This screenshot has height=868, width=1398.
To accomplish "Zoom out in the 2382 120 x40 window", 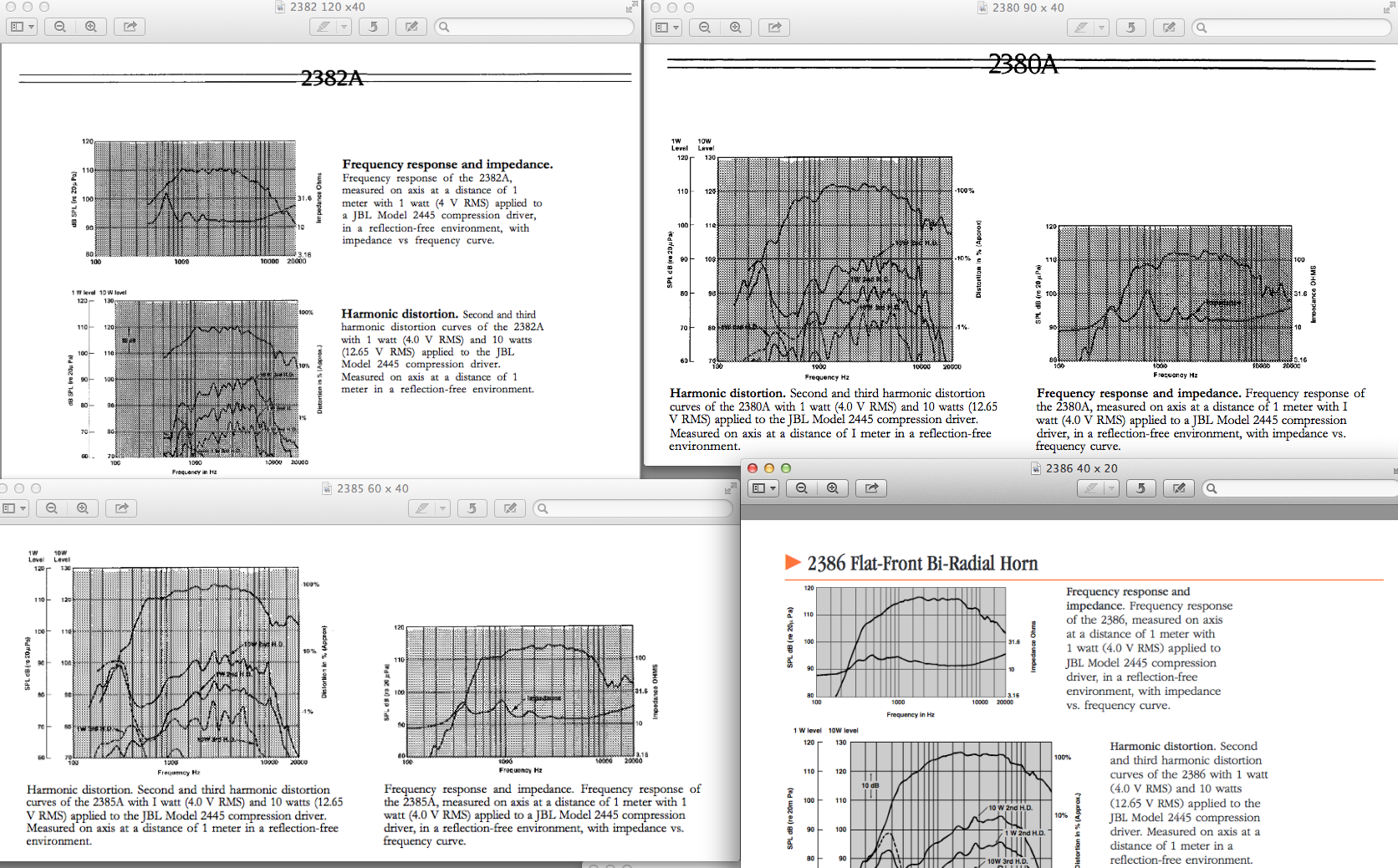I will click(x=60, y=27).
